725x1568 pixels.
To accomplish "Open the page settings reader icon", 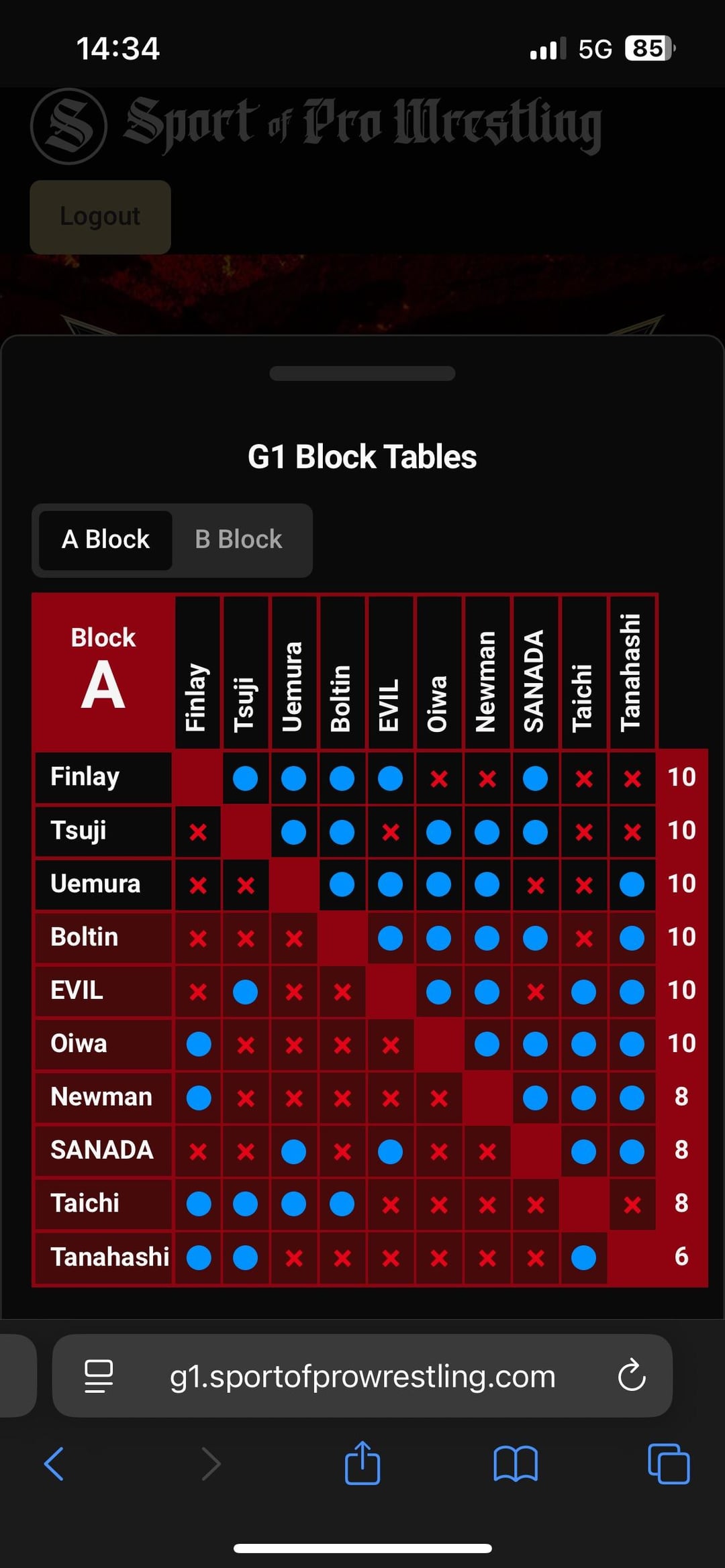I will click(99, 1376).
